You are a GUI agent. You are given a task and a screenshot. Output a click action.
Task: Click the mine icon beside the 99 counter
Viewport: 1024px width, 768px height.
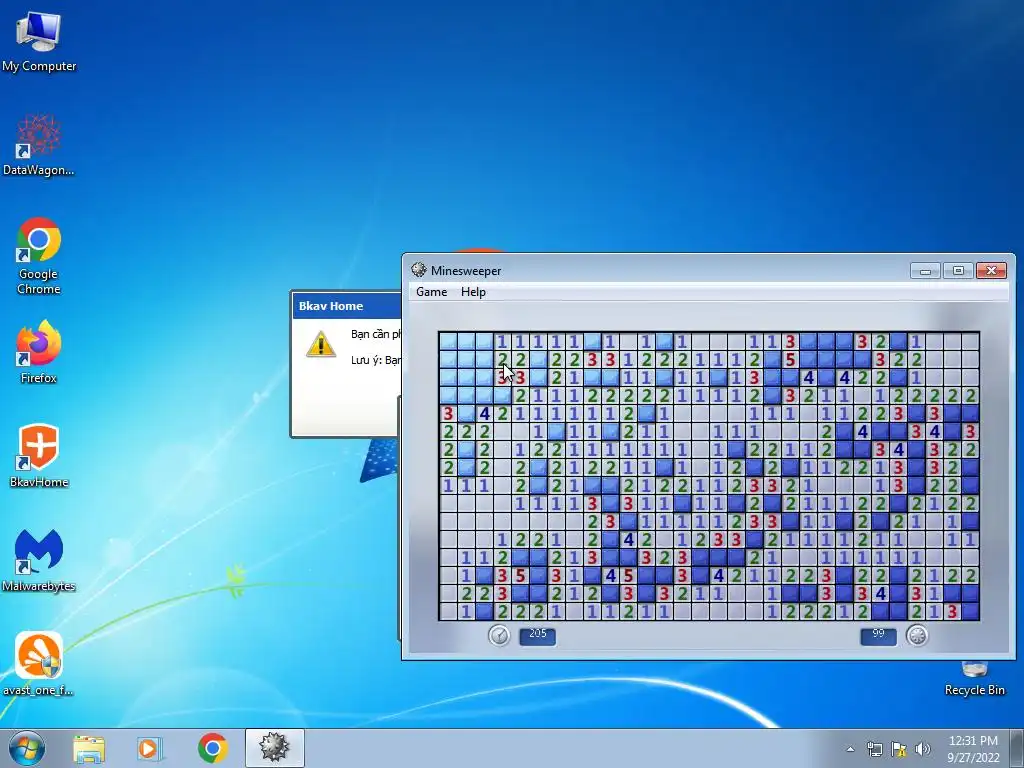[917, 635]
